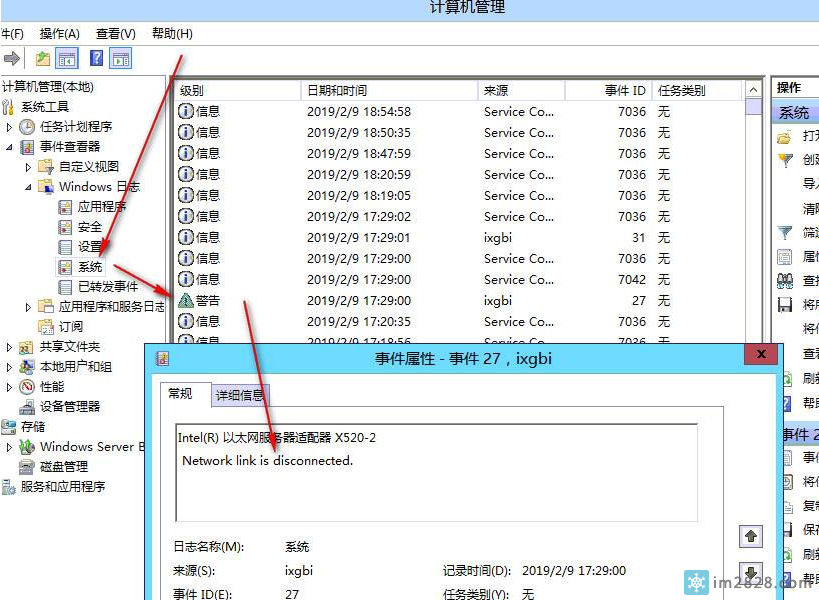Collapse the Windows 日志 tree node
Image resolution: width=819 pixels, height=600 pixels.
26,187
